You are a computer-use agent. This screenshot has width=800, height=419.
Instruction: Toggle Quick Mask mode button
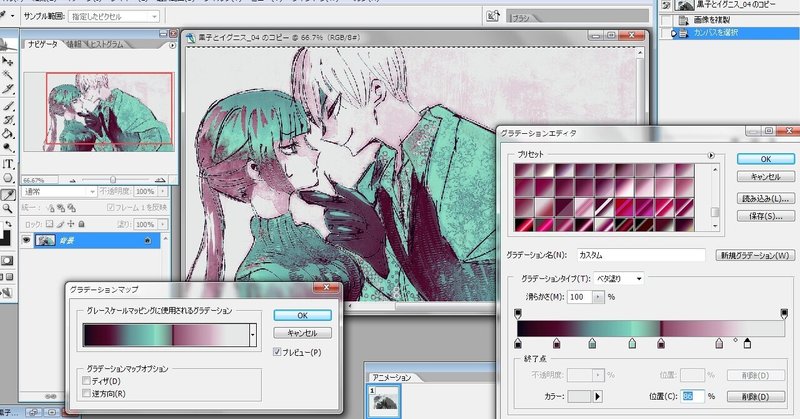(7, 260)
